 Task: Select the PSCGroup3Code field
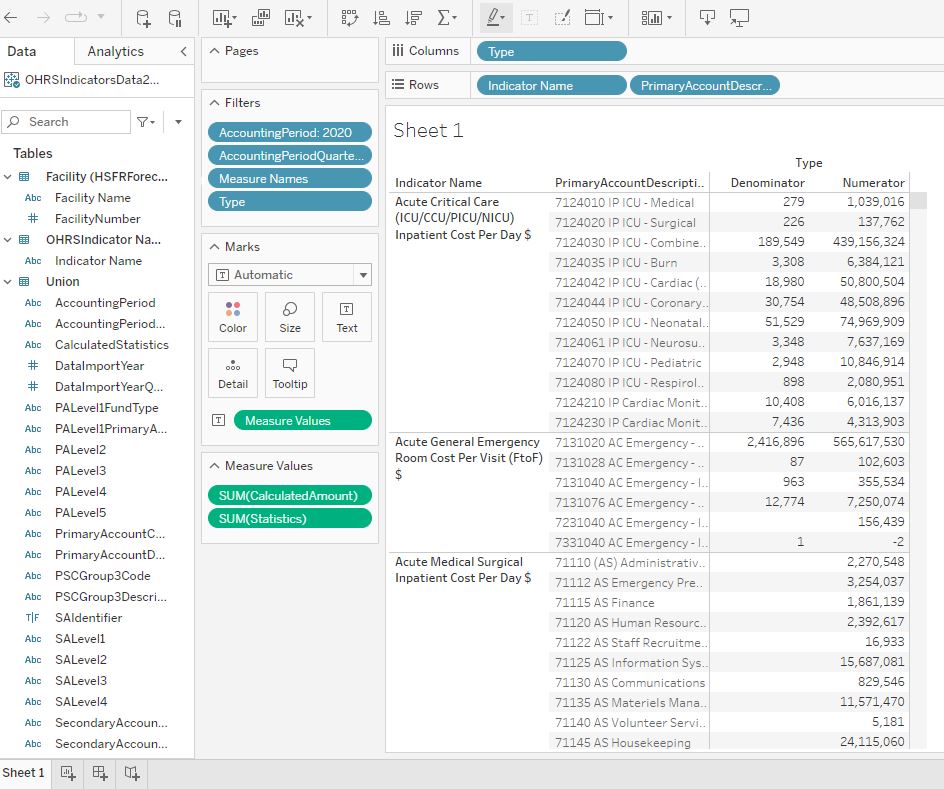pos(102,576)
